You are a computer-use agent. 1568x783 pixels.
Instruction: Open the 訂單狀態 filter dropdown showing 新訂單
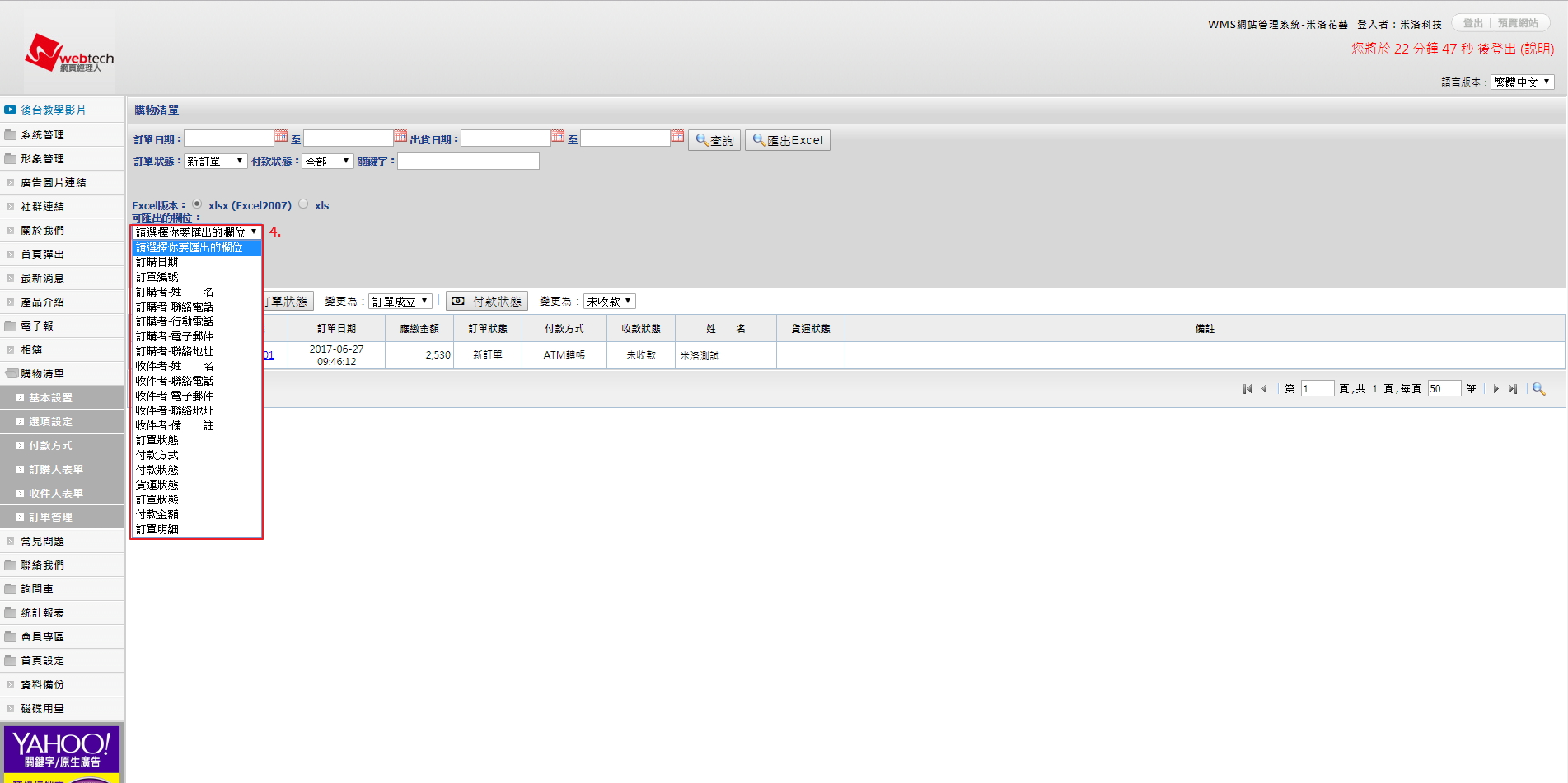pyautogui.click(x=215, y=162)
